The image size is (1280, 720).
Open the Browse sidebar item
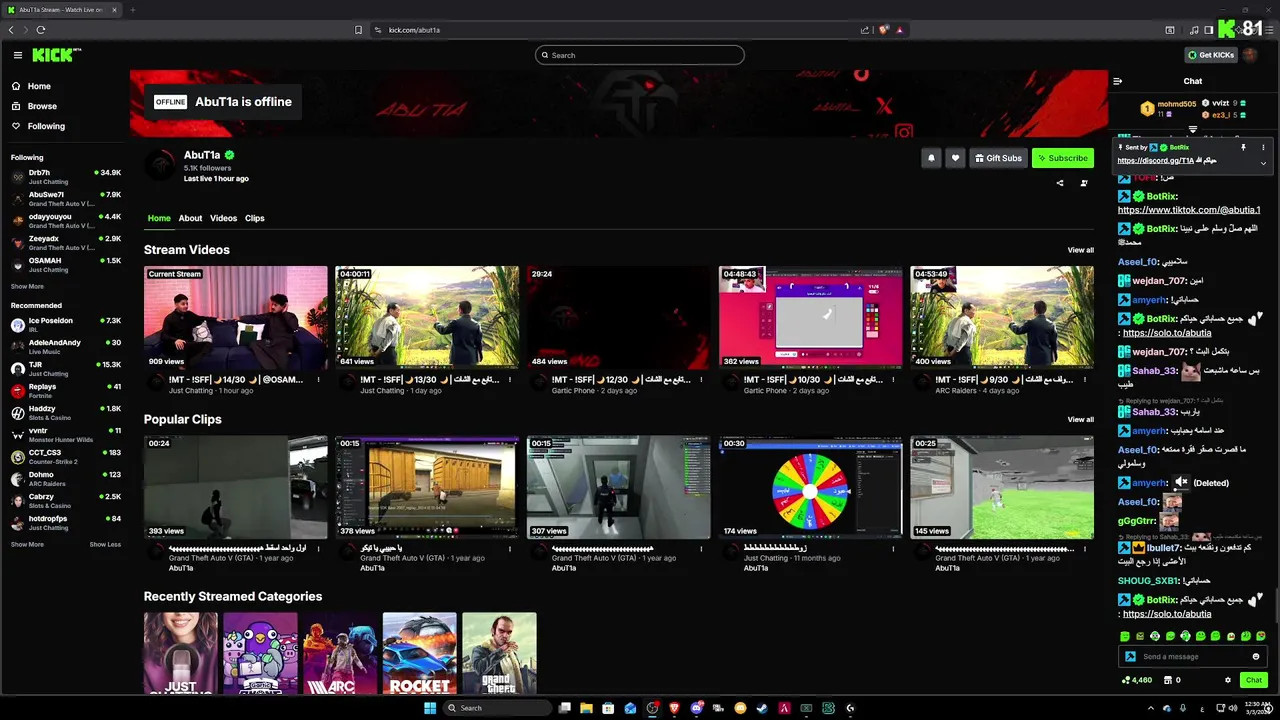[42, 106]
